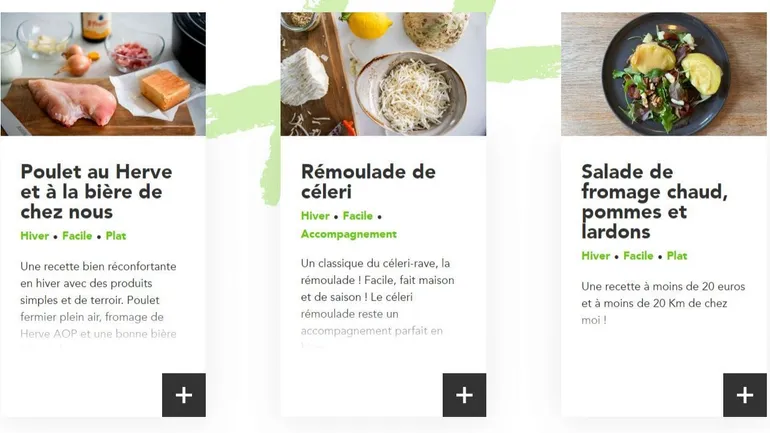Open the chicken and Herve cheese photo
This screenshot has width=770, height=433.
103,74
